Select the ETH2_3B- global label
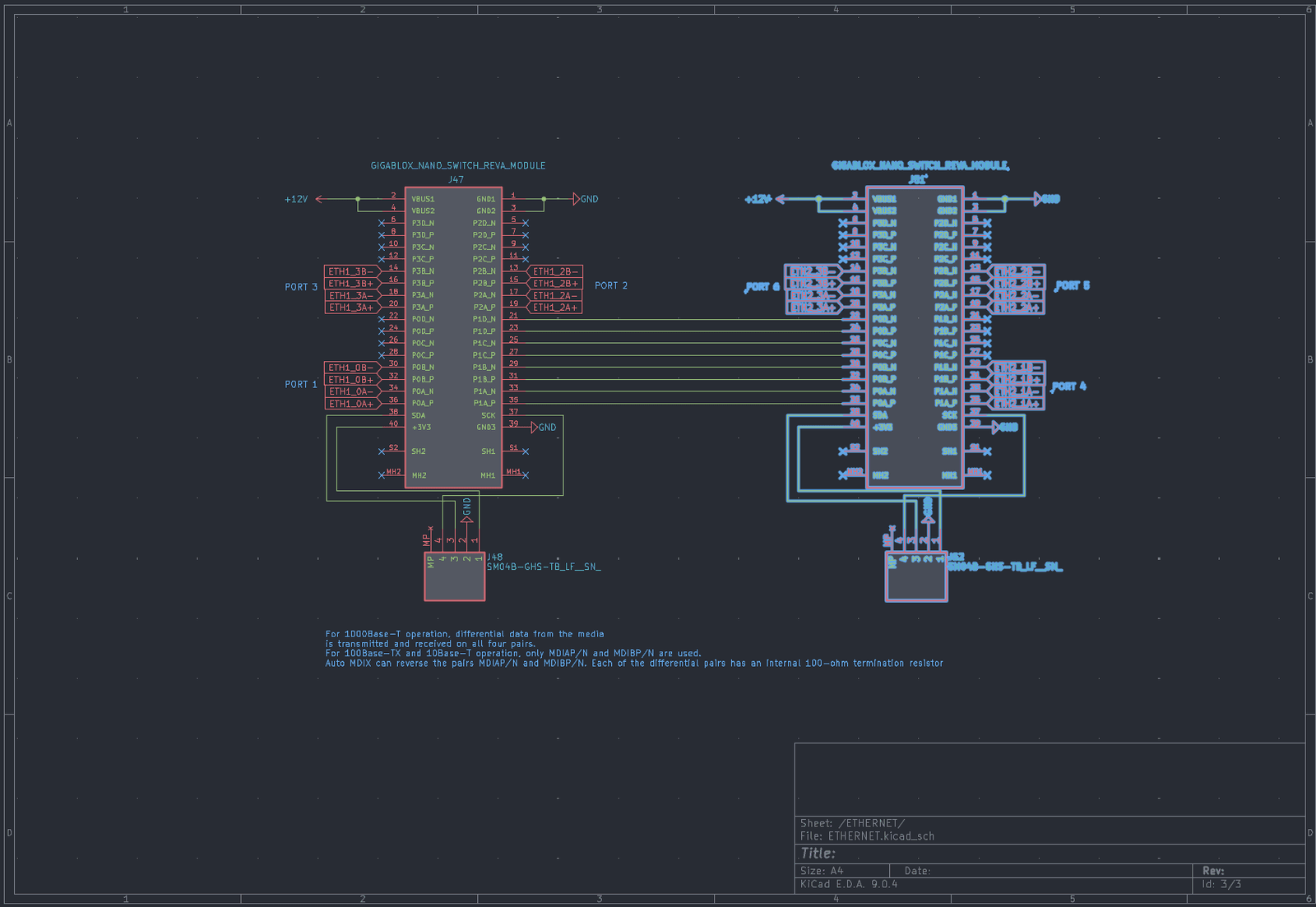This screenshot has width=1316, height=907. point(815,271)
